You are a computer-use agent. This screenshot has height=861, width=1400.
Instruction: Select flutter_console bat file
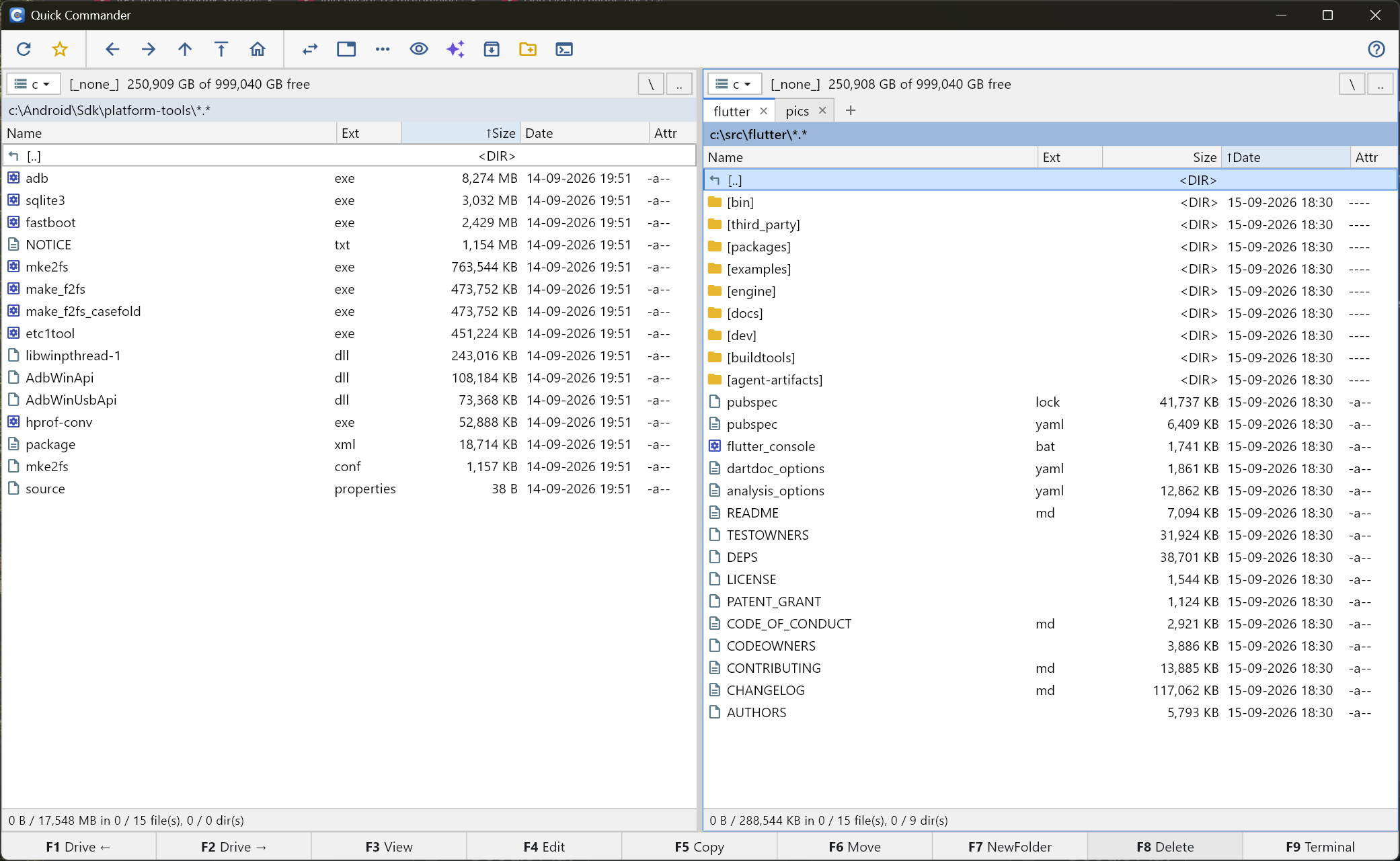pyautogui.click(x=1050, y=446)
